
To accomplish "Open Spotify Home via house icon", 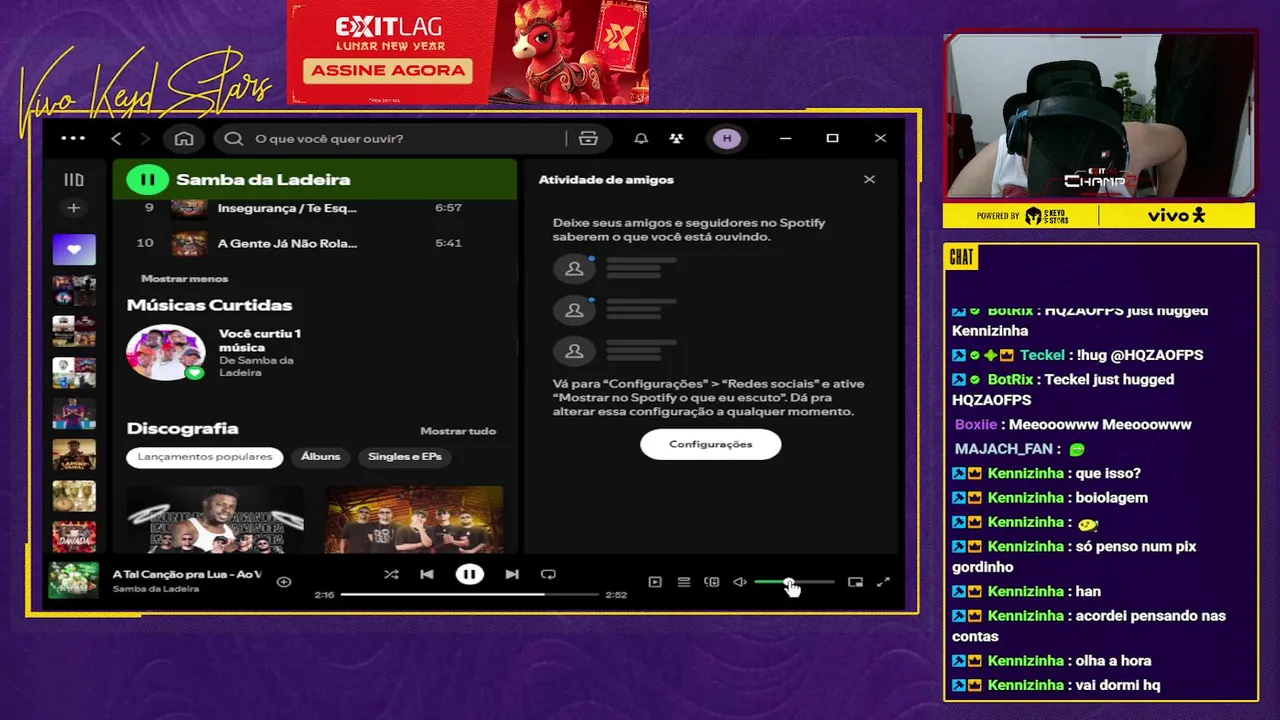I will pos(184,138).
